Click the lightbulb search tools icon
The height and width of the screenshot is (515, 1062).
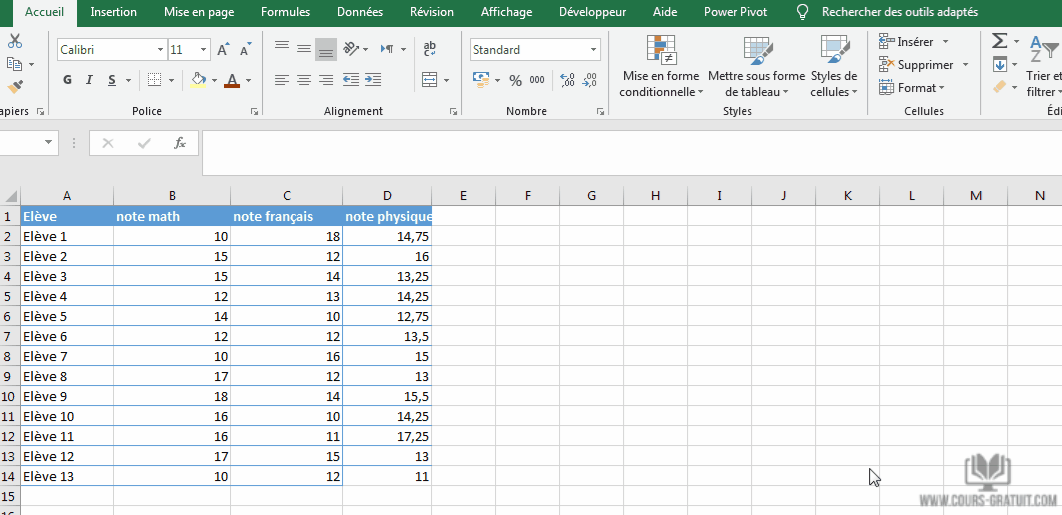pyautogui.click(x=803, y=12)
